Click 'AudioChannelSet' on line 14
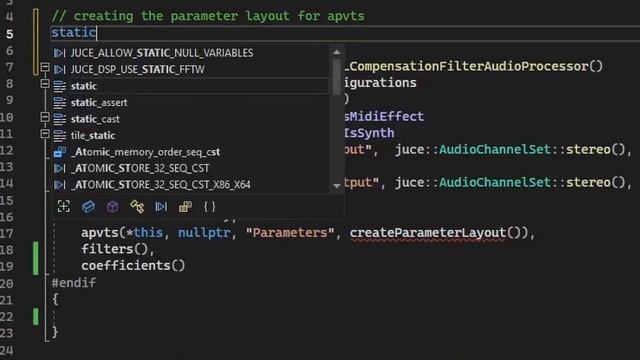Viewport: 640px width, 360px height. pos(495,182)
